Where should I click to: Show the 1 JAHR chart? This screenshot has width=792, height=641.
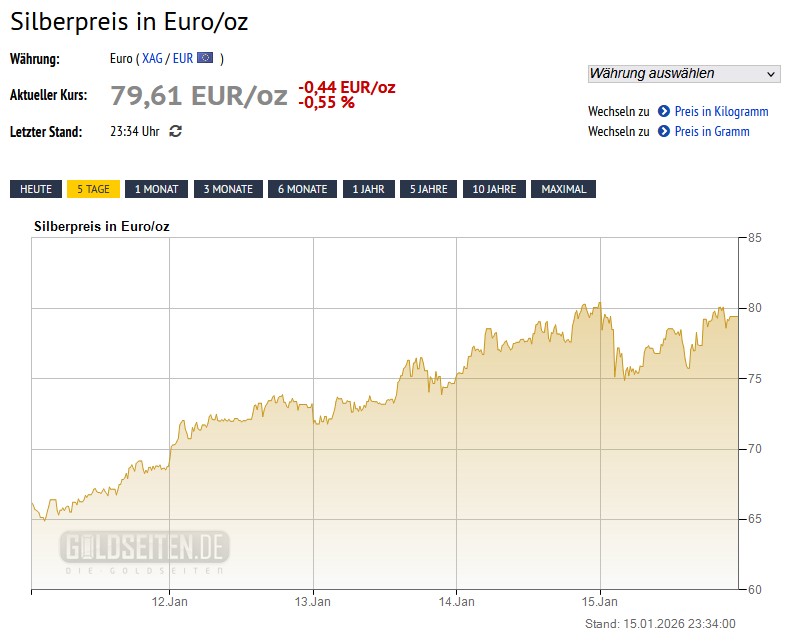click(x=368, y=189)
